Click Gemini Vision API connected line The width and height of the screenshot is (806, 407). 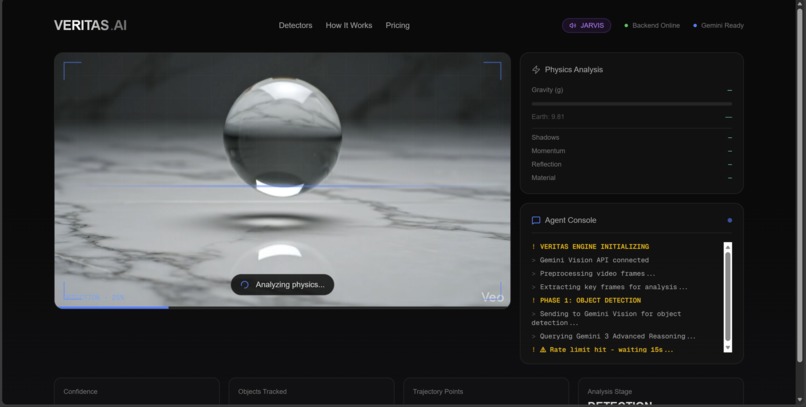pyautogui.click(x=590, y=260)
